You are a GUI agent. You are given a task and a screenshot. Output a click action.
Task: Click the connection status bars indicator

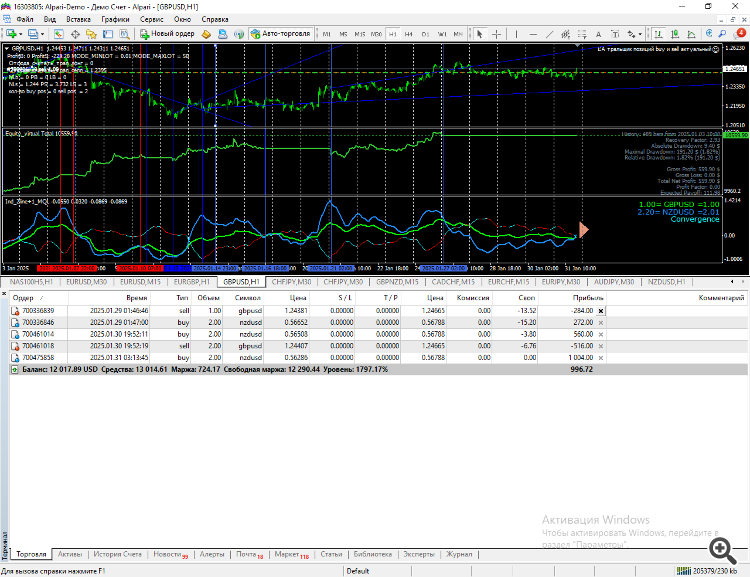tap(683, 571)
